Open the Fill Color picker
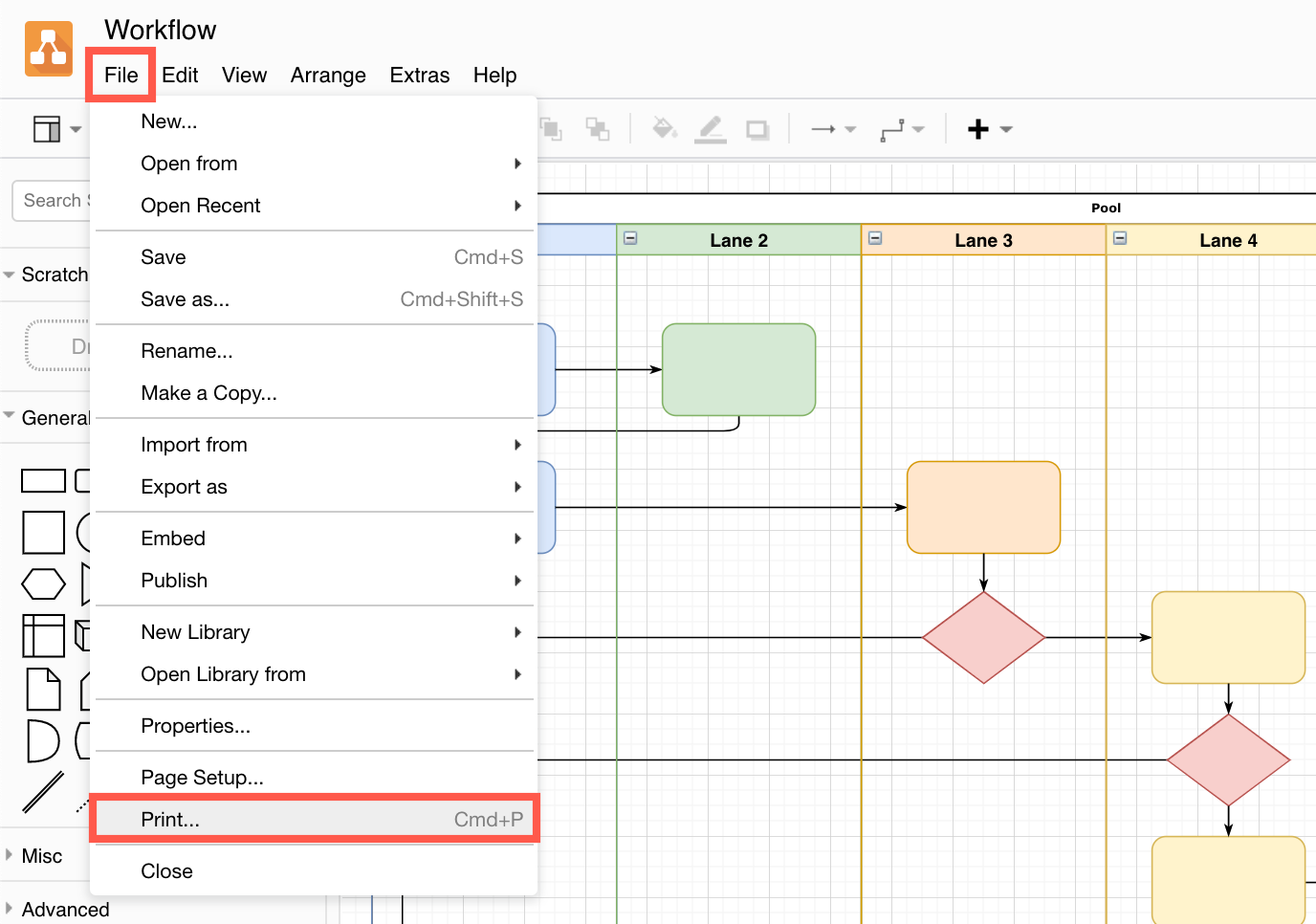This screenshot has width=1316, height=924. [x=664, y=128]
